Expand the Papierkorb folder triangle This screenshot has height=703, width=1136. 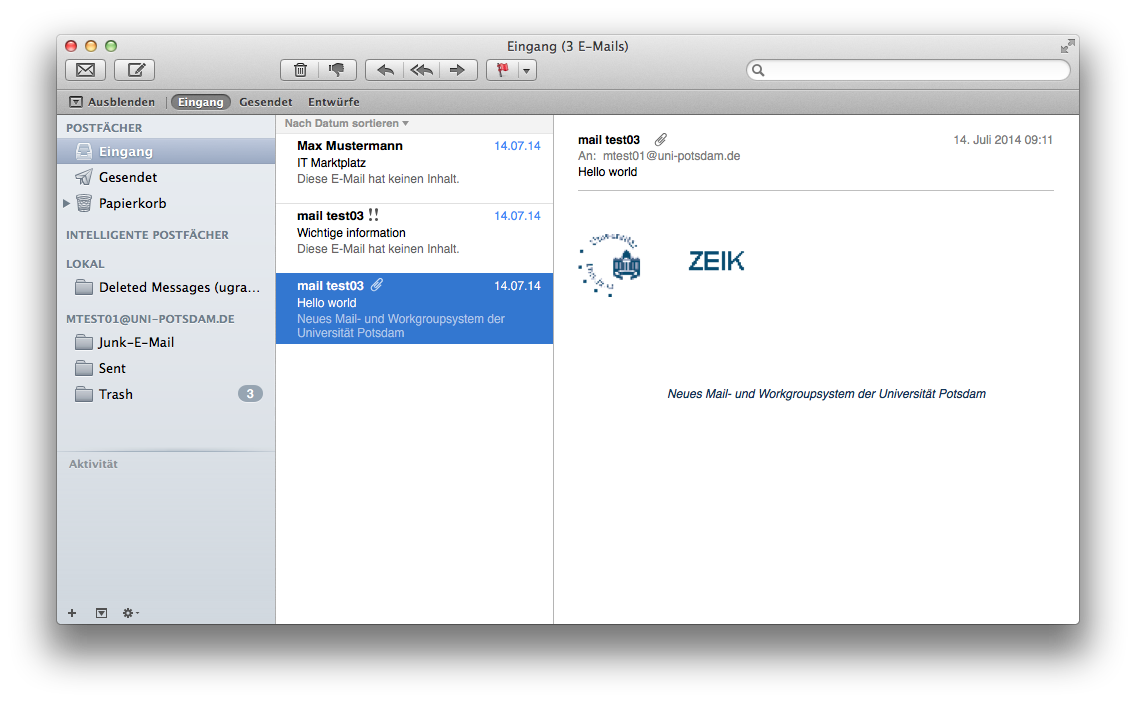(67, 203)
